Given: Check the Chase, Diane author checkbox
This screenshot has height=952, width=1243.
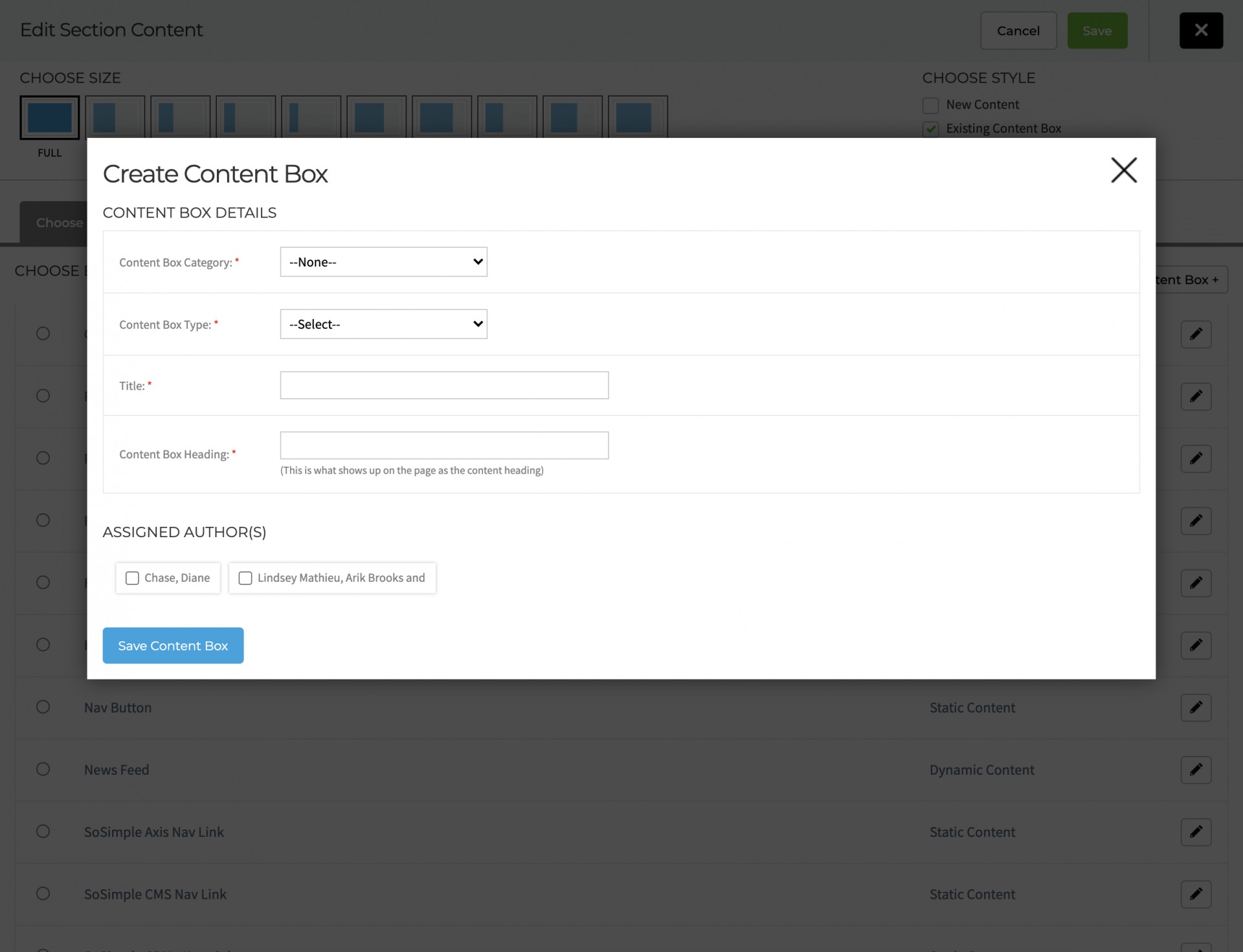Looking at the screenshot, I should pos(132,578).
